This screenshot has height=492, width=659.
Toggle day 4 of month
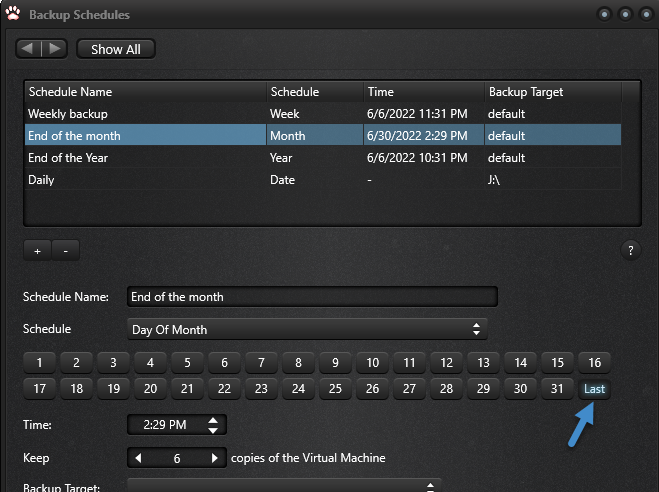pyautogui.click(x=150, y=363)
